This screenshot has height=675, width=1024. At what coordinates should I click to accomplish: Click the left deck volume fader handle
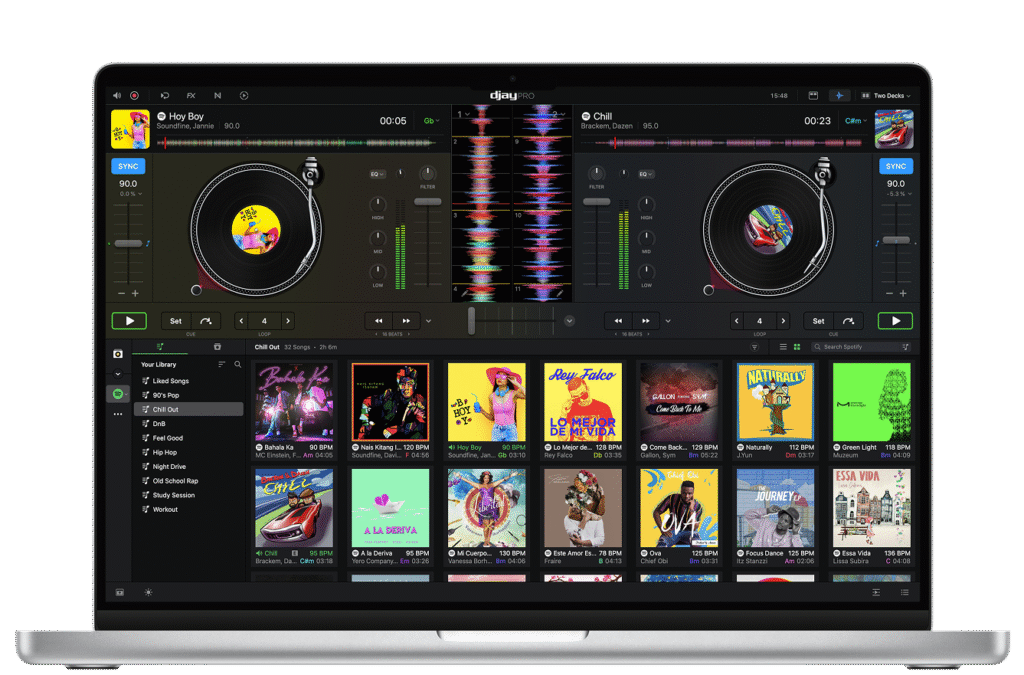(428, 202)
